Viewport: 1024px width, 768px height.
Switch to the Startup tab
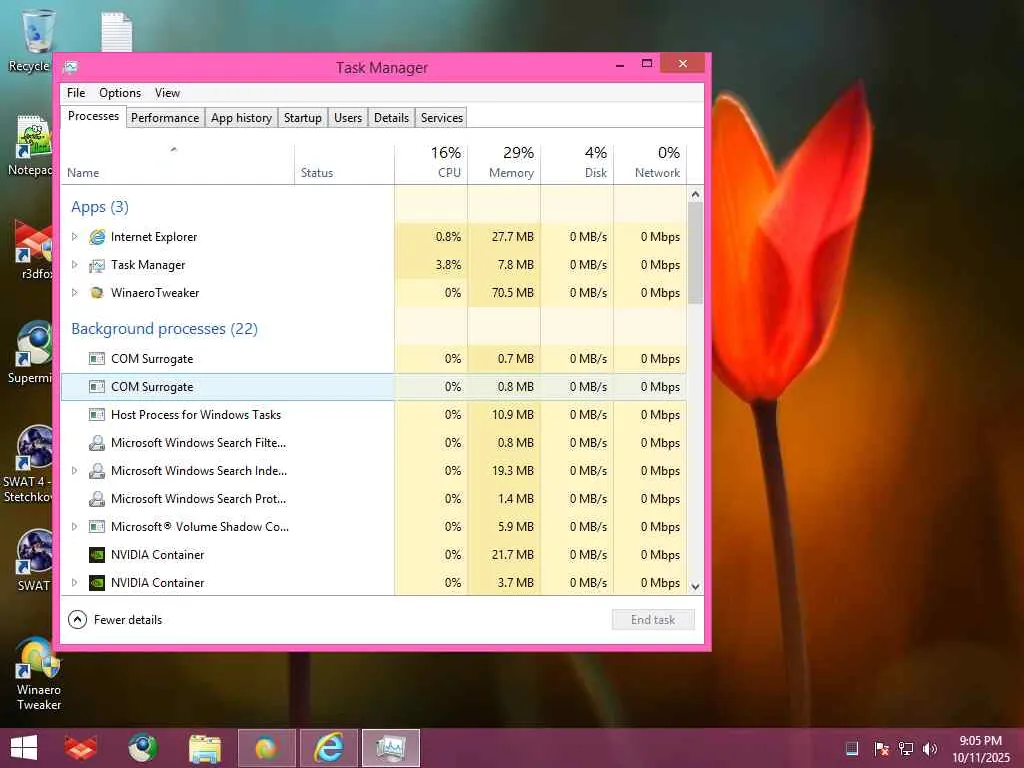[302, 118]
